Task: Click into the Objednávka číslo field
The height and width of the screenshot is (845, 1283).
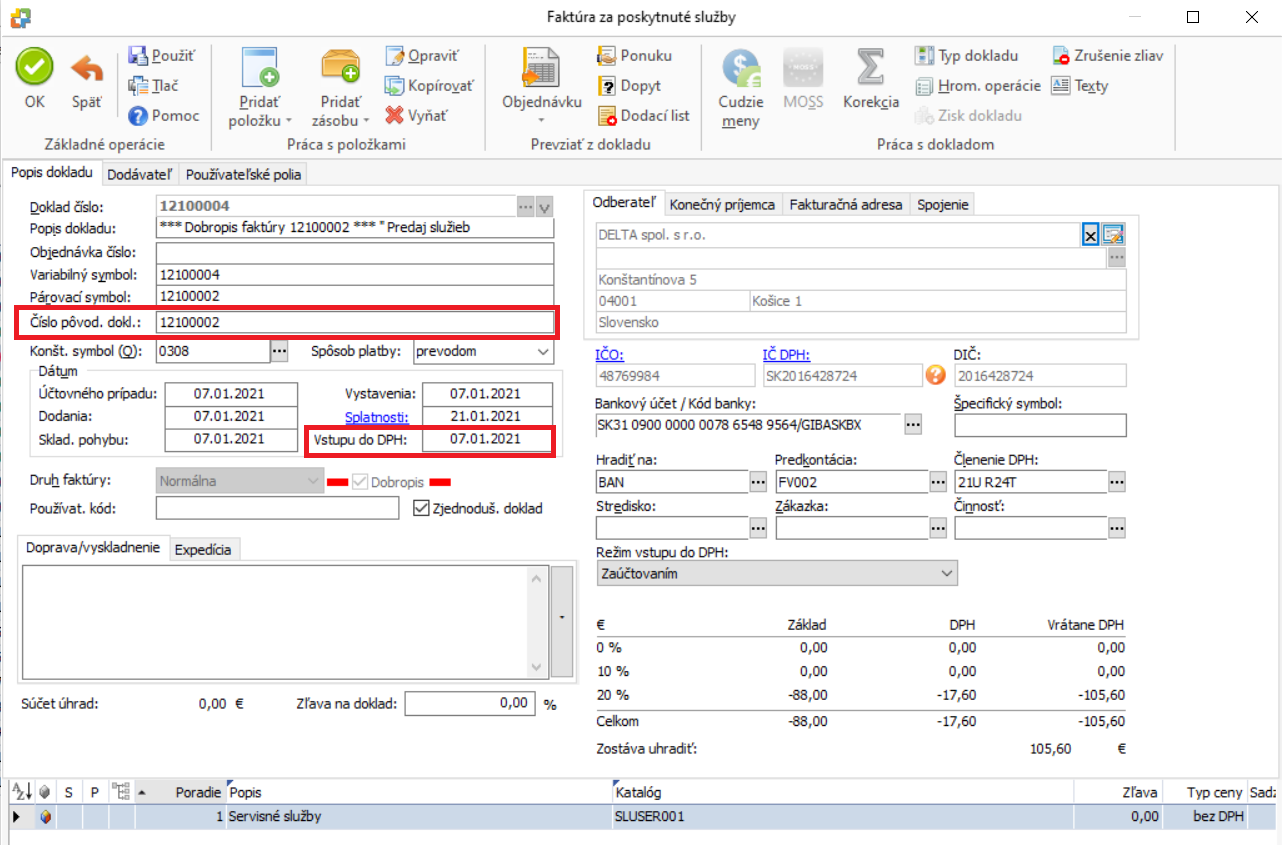Action: (x=355, y=252)
